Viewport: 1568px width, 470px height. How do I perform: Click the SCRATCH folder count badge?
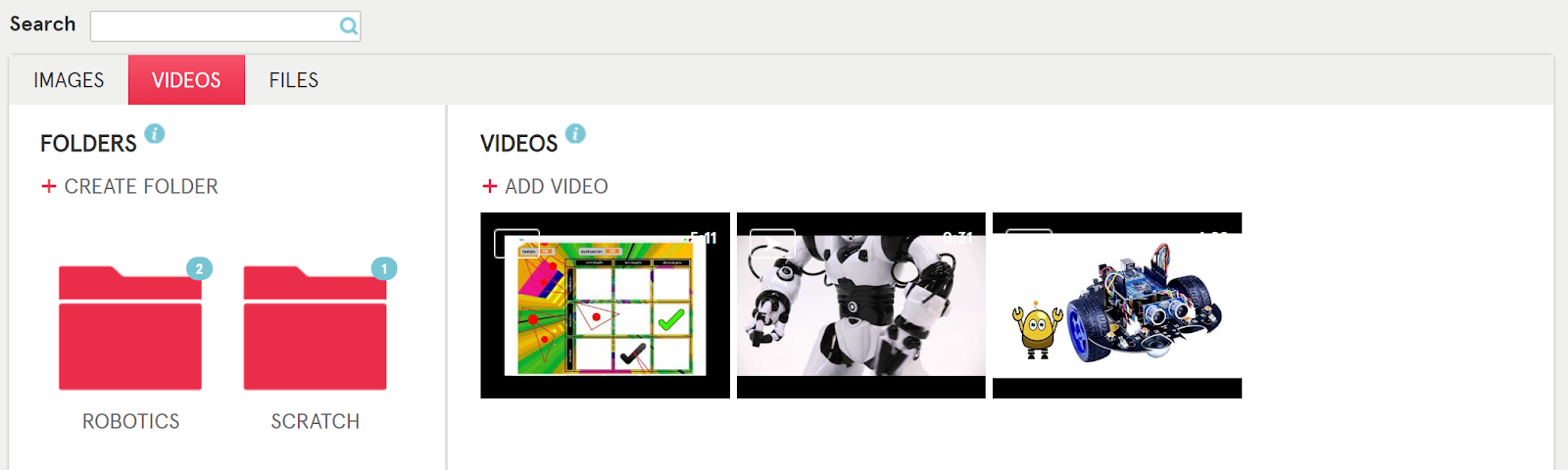click(x=384, y=268)
